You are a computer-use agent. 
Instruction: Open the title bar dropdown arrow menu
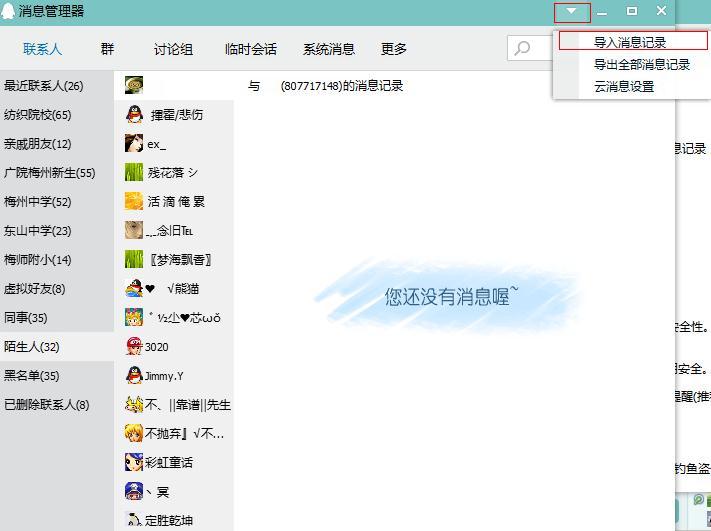point(572,11)
